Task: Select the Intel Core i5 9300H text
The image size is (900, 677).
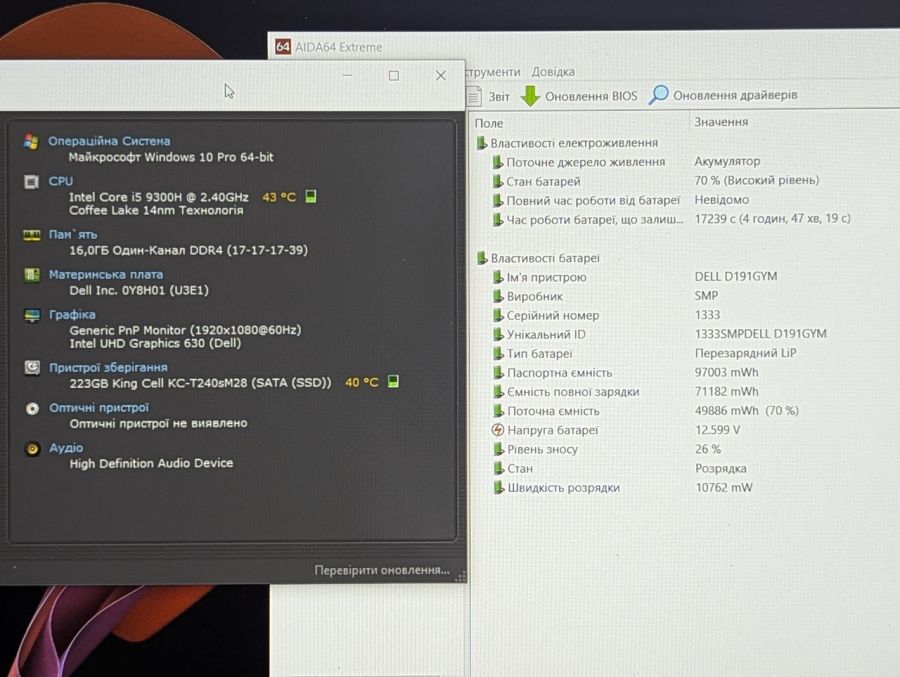Action: click(x=159, y=197)
